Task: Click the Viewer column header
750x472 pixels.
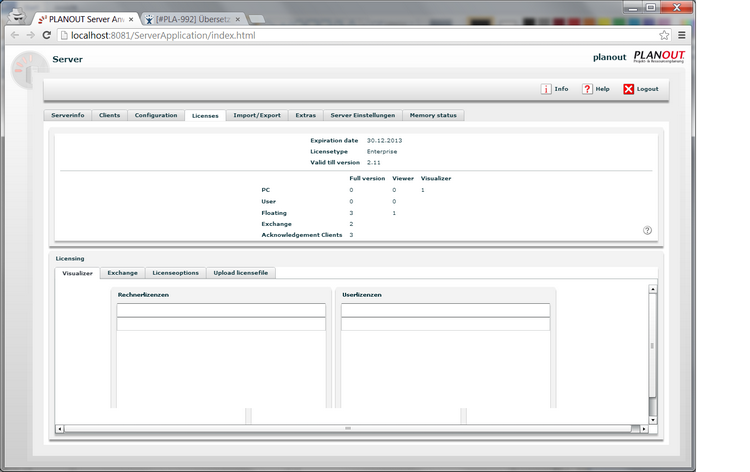Action: tap(403, 178)
